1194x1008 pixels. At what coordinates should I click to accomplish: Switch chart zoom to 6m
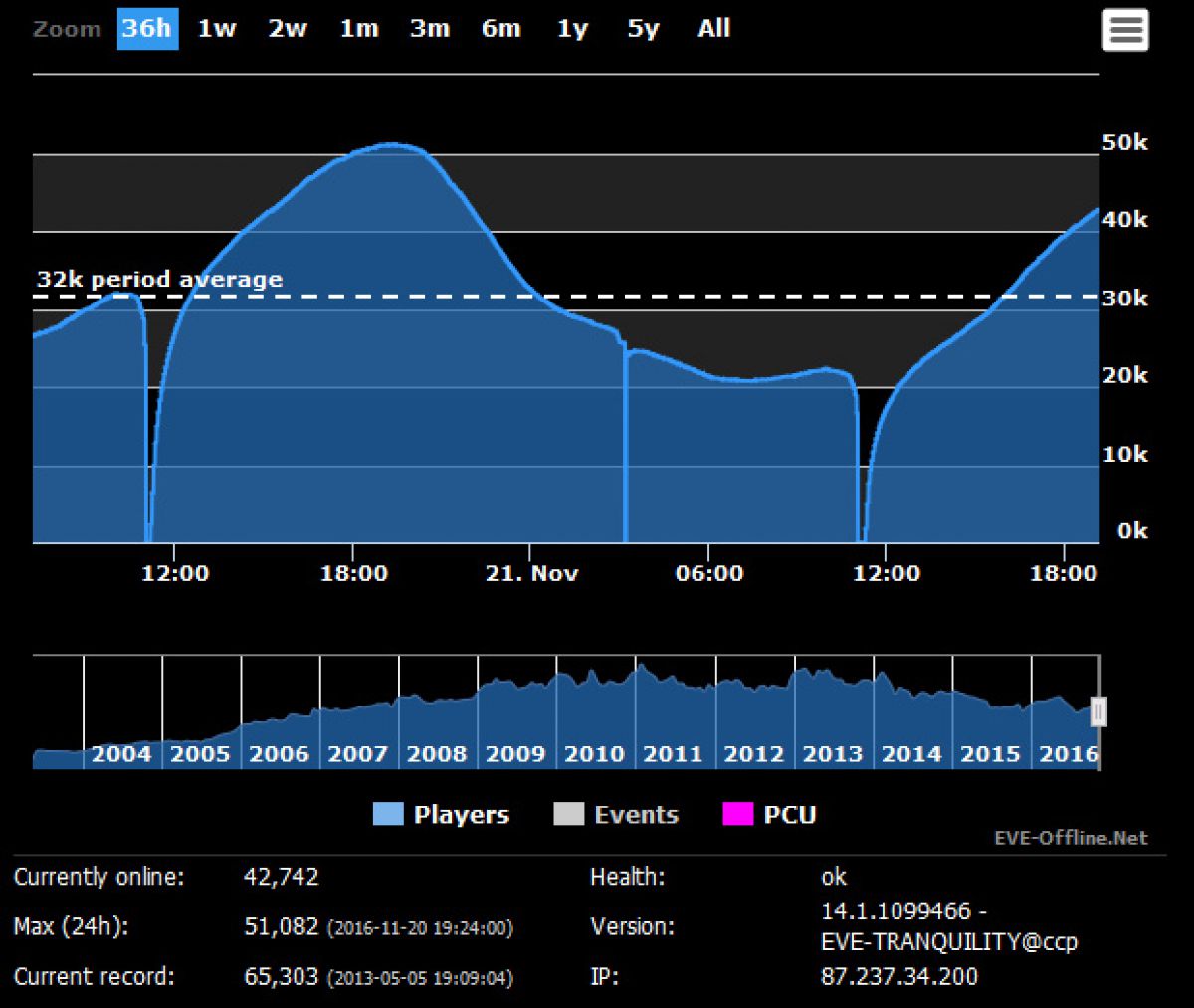click(x=500, y=29)
